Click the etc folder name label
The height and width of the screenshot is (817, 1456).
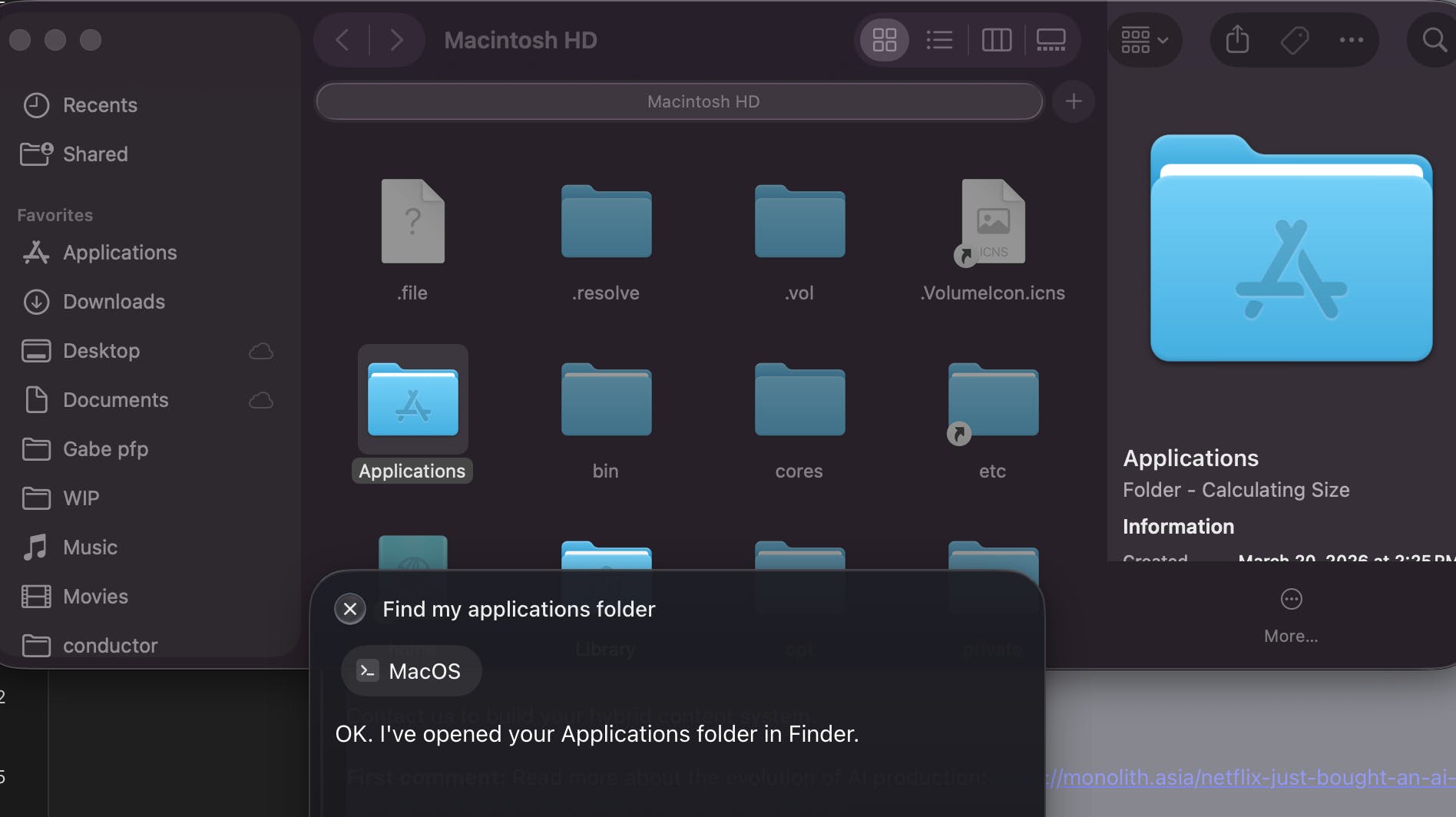[992, 471]
